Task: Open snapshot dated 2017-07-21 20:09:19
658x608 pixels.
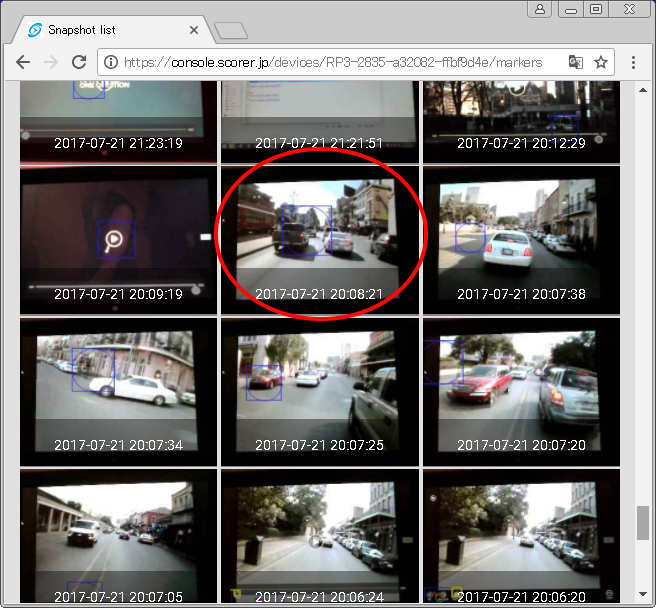Action: (x=118, y=240)
